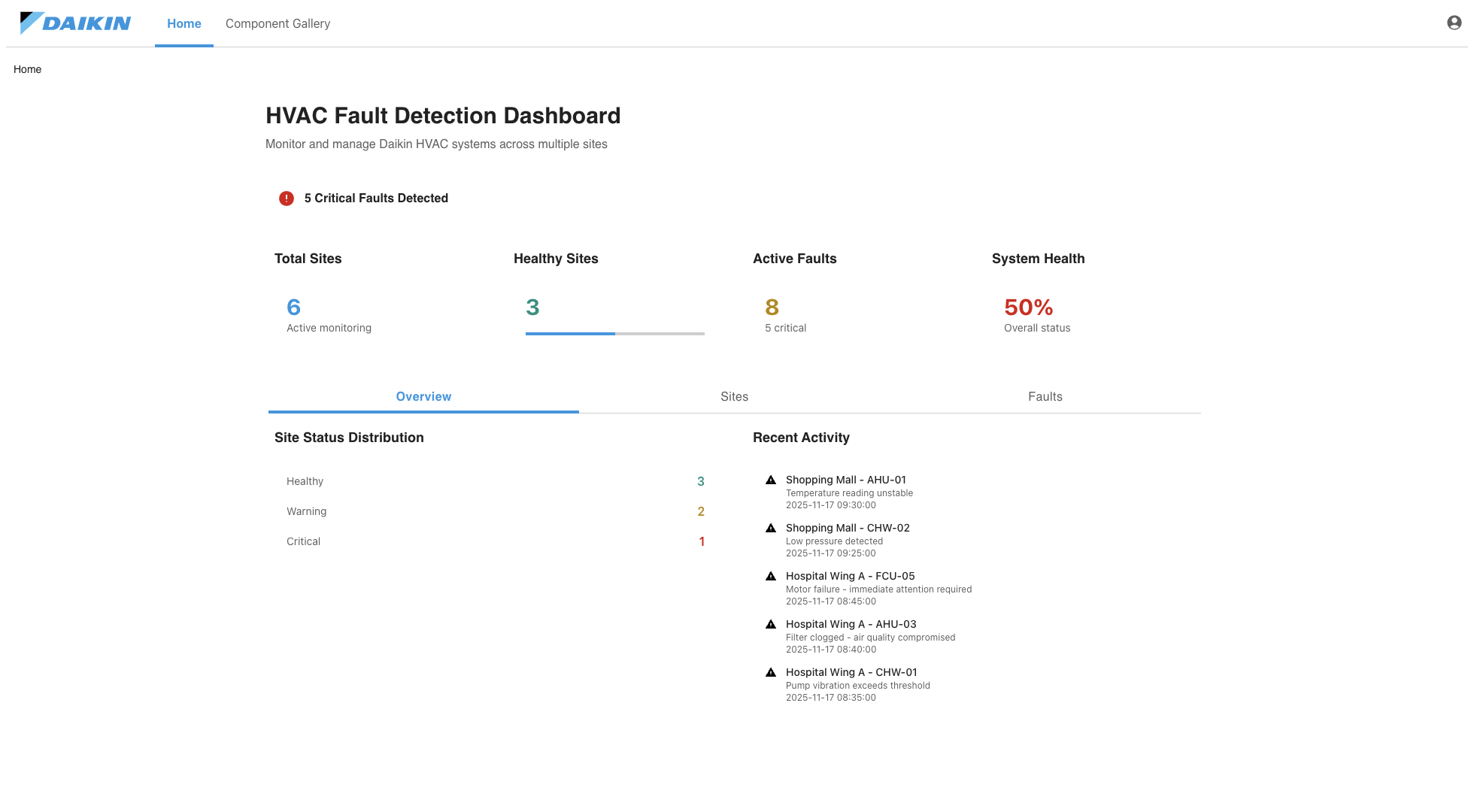Click the Home breadcrumb link

[27, 69]
